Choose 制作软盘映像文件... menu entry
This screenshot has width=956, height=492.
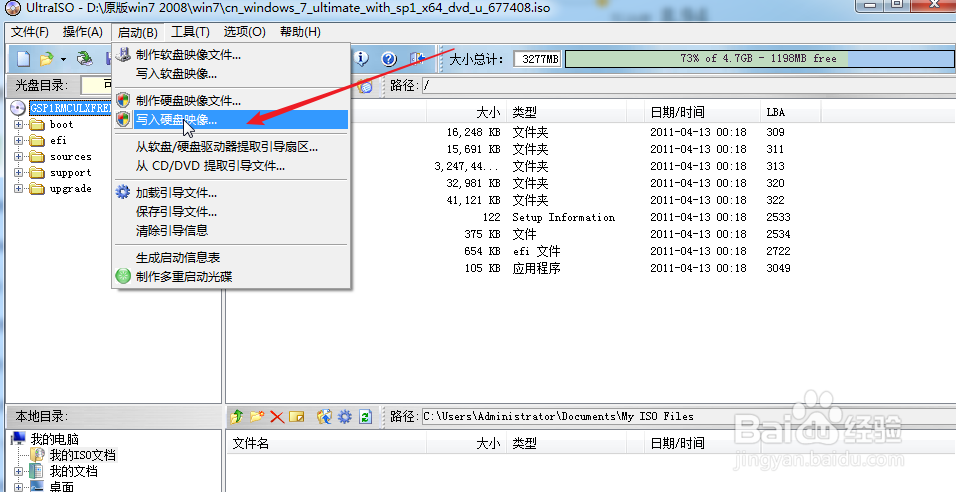click(231, 55)
